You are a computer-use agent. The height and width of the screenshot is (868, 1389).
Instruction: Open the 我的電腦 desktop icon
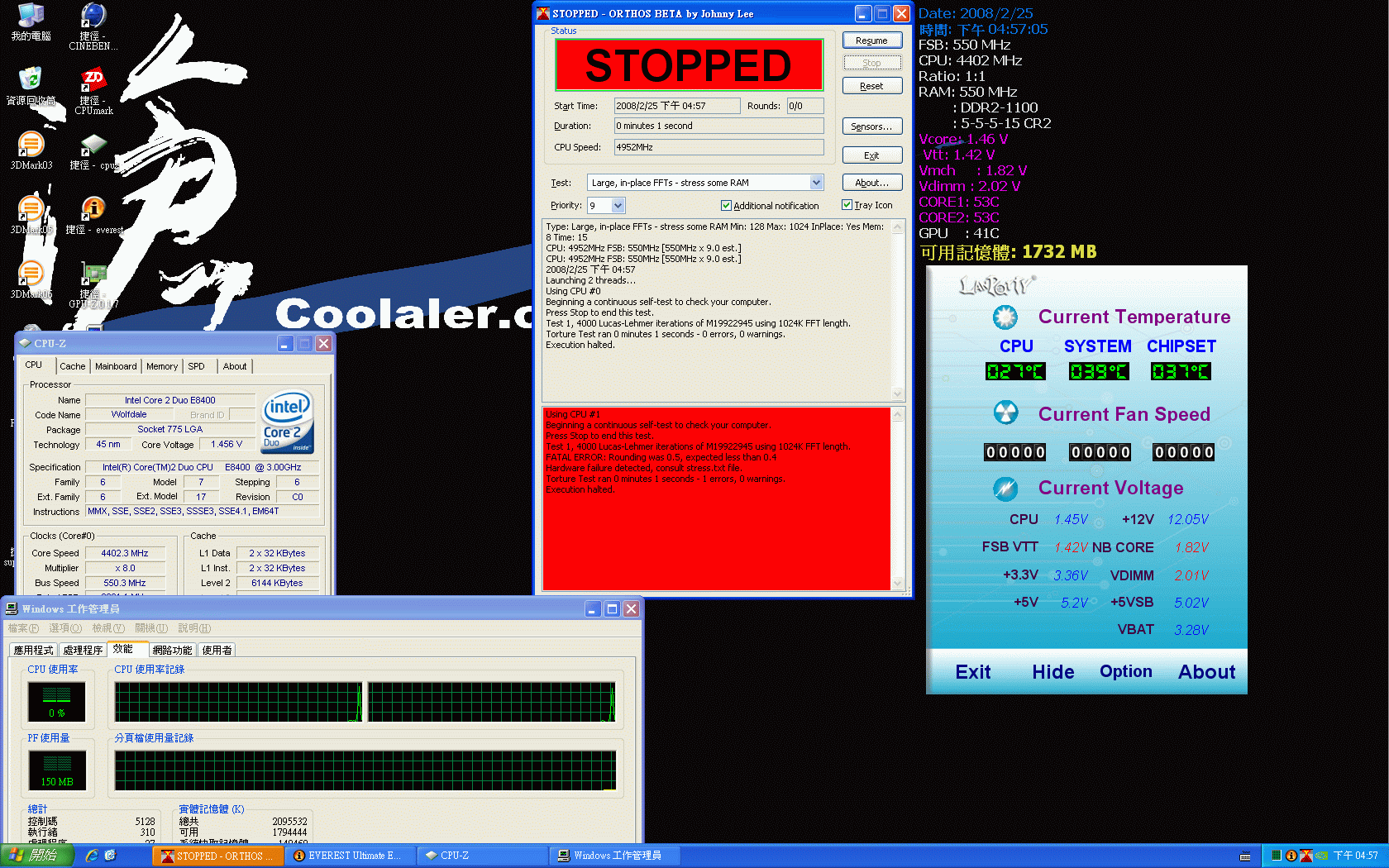(31, 21)
